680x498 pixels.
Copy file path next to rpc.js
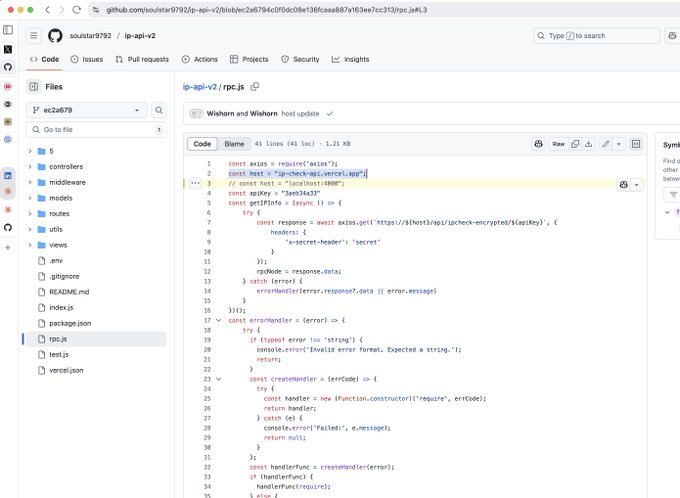tap(255, 86)
